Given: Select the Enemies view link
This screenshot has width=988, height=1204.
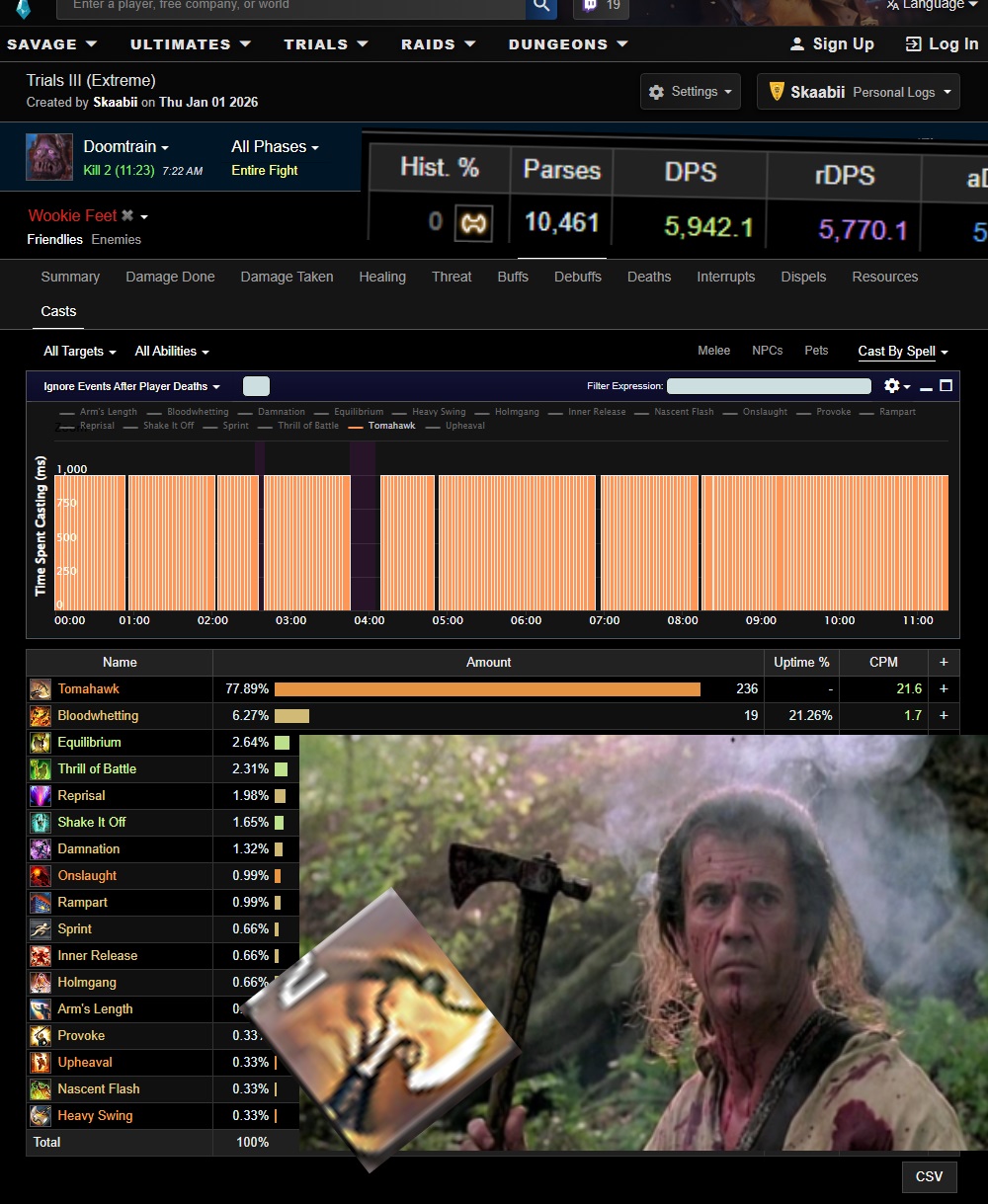Looking at the screenshot, I should tap(117, 240).
